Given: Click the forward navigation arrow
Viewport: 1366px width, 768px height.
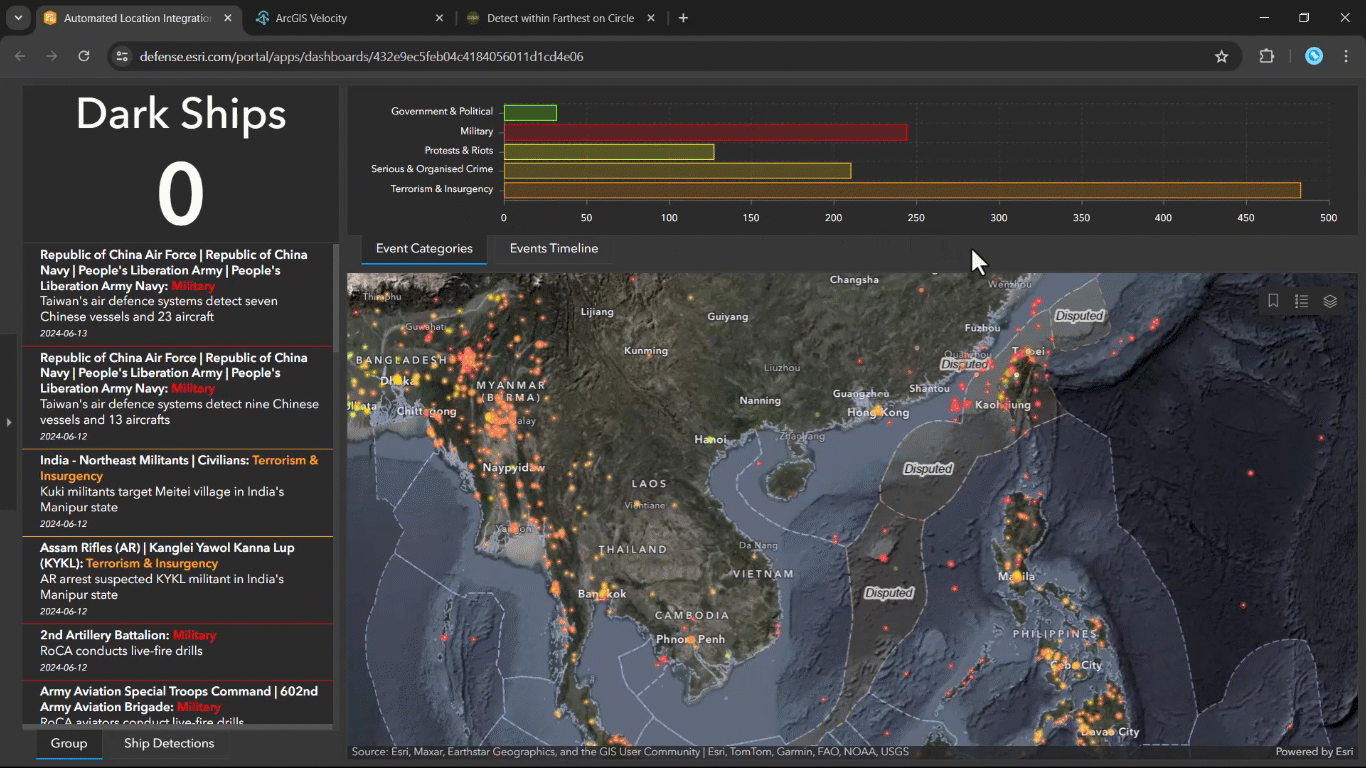Looking at the screenshot, I should [x=51, y=56].
